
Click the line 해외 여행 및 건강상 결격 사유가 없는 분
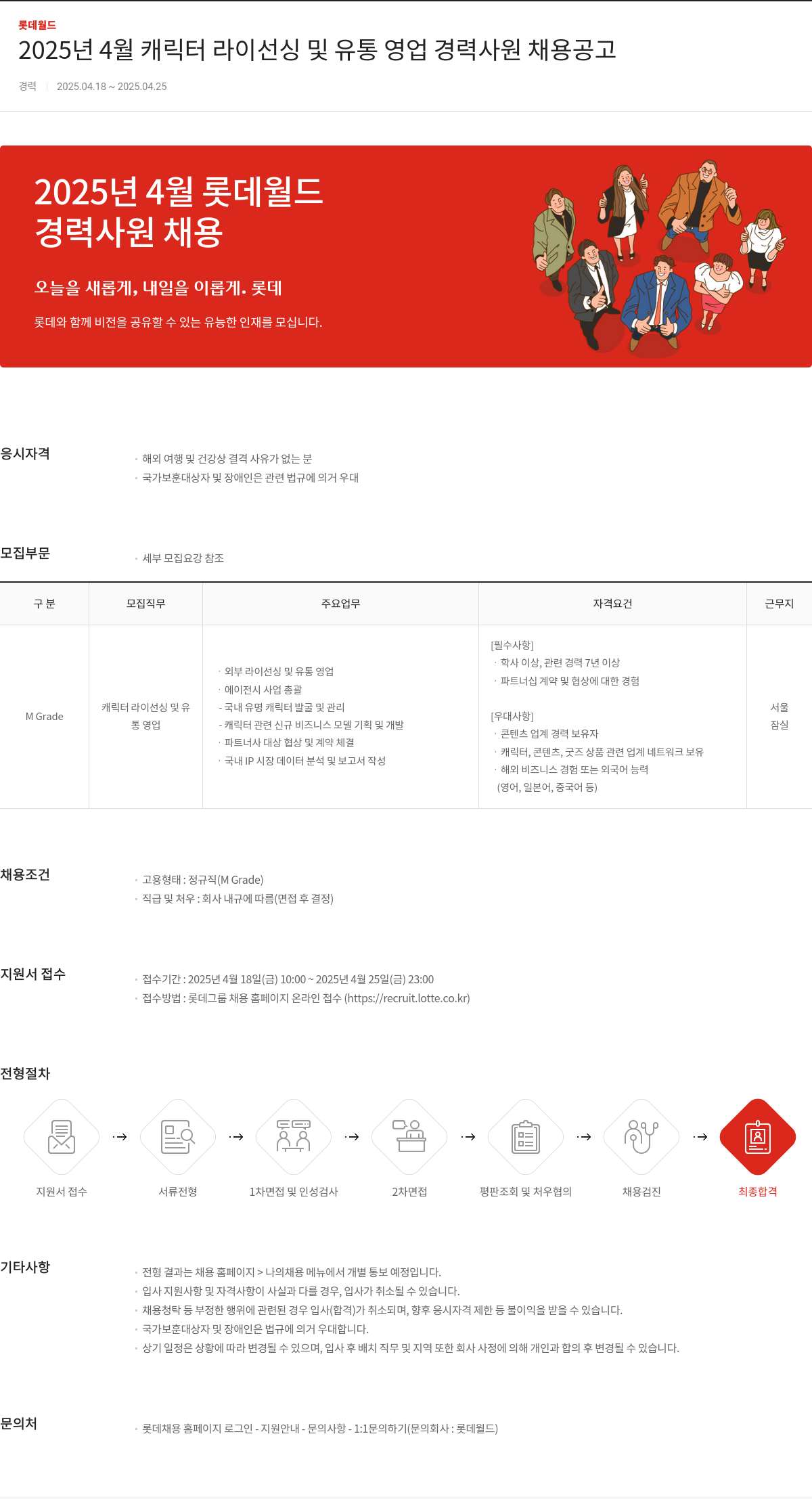(x=227, y=459)
